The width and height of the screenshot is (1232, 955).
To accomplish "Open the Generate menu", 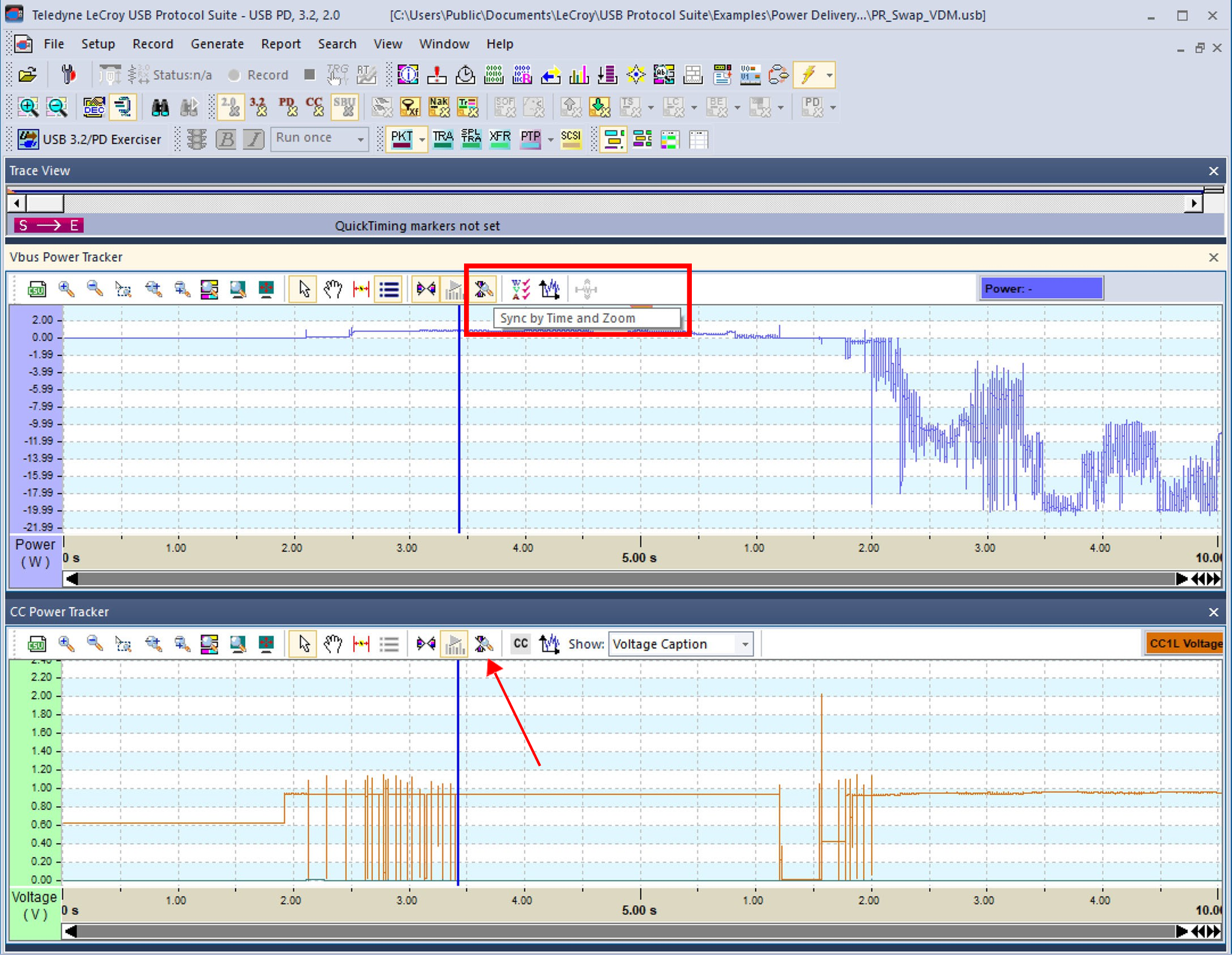I will pyautogui.click(x=217, y=44).
